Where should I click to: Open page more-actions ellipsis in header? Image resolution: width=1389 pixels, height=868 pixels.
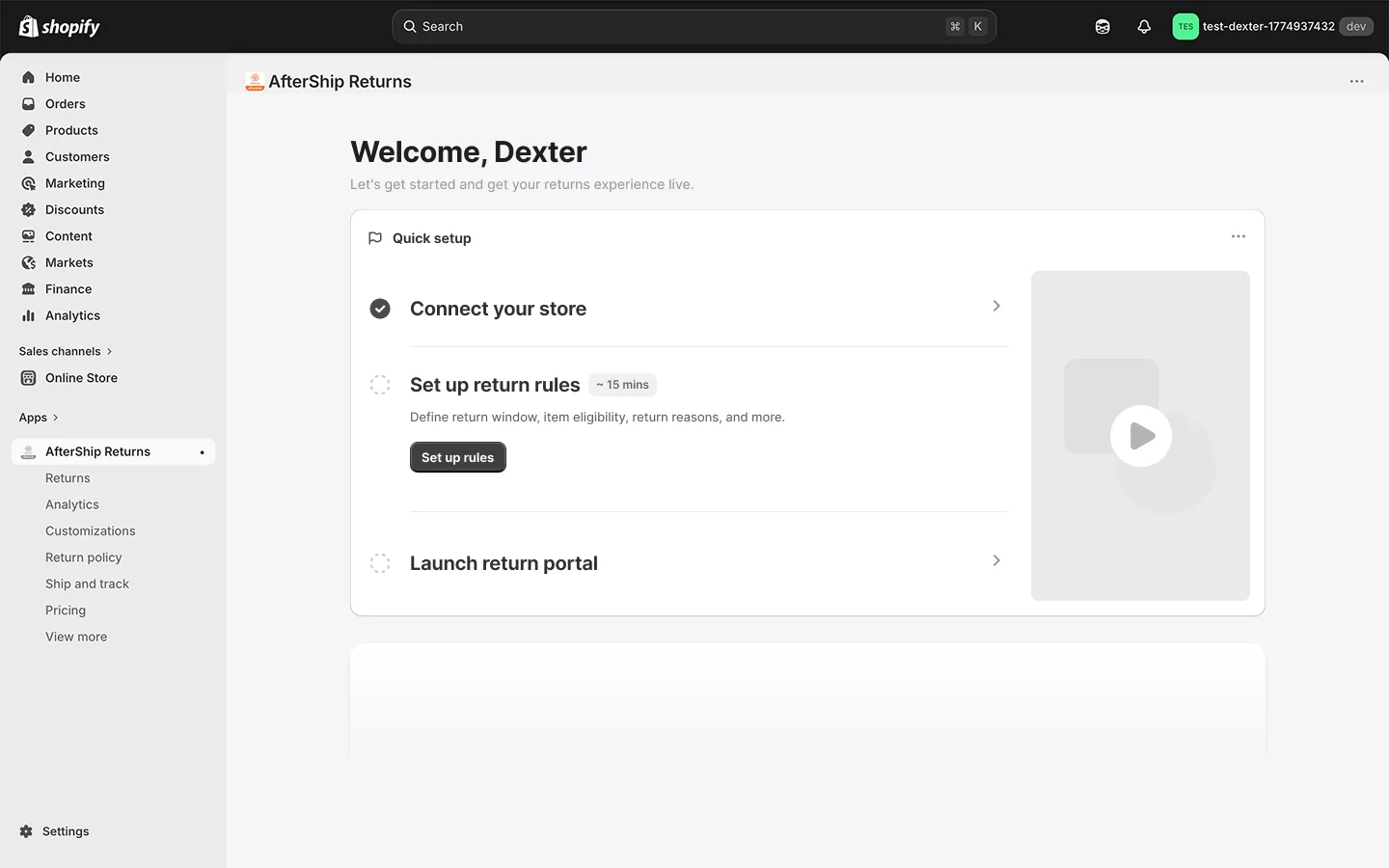(x=1357, y=82)
